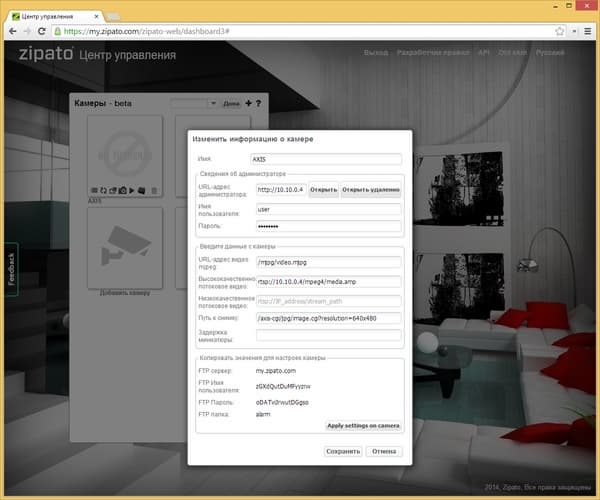Close the Центр управления browser tab

96,16
